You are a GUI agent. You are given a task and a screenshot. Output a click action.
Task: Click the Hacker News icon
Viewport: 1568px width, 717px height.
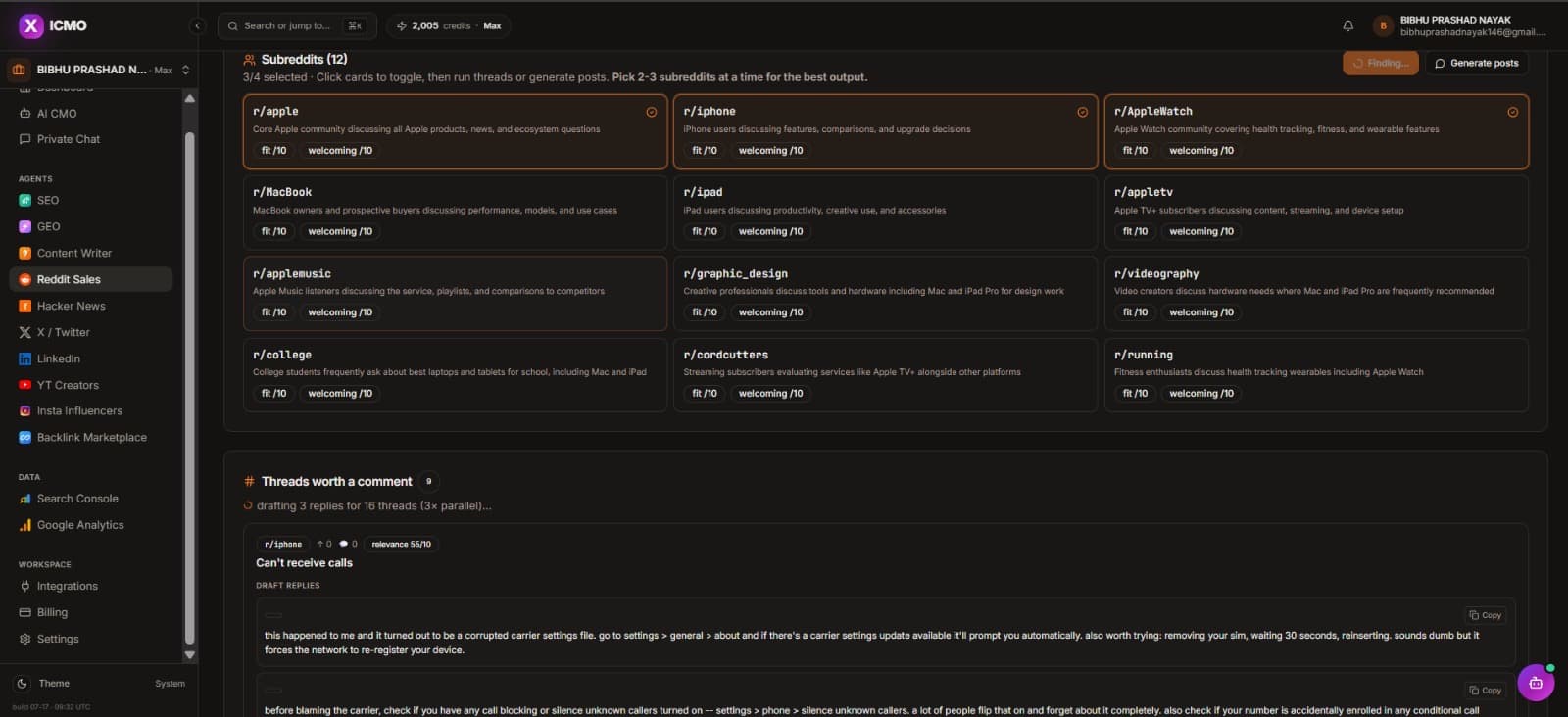[25, 306]
